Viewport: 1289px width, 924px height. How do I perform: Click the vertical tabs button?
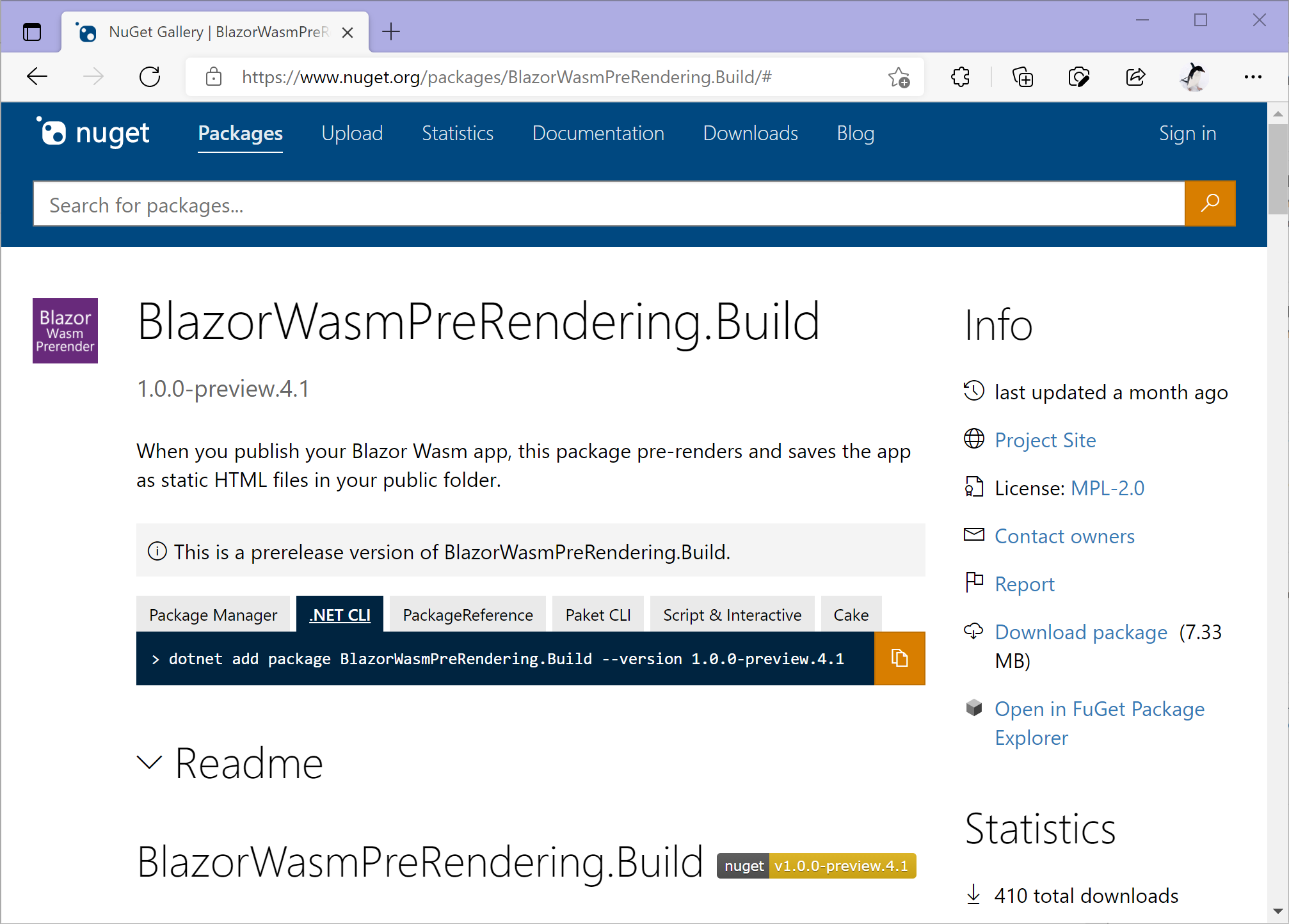pos(32,31)
